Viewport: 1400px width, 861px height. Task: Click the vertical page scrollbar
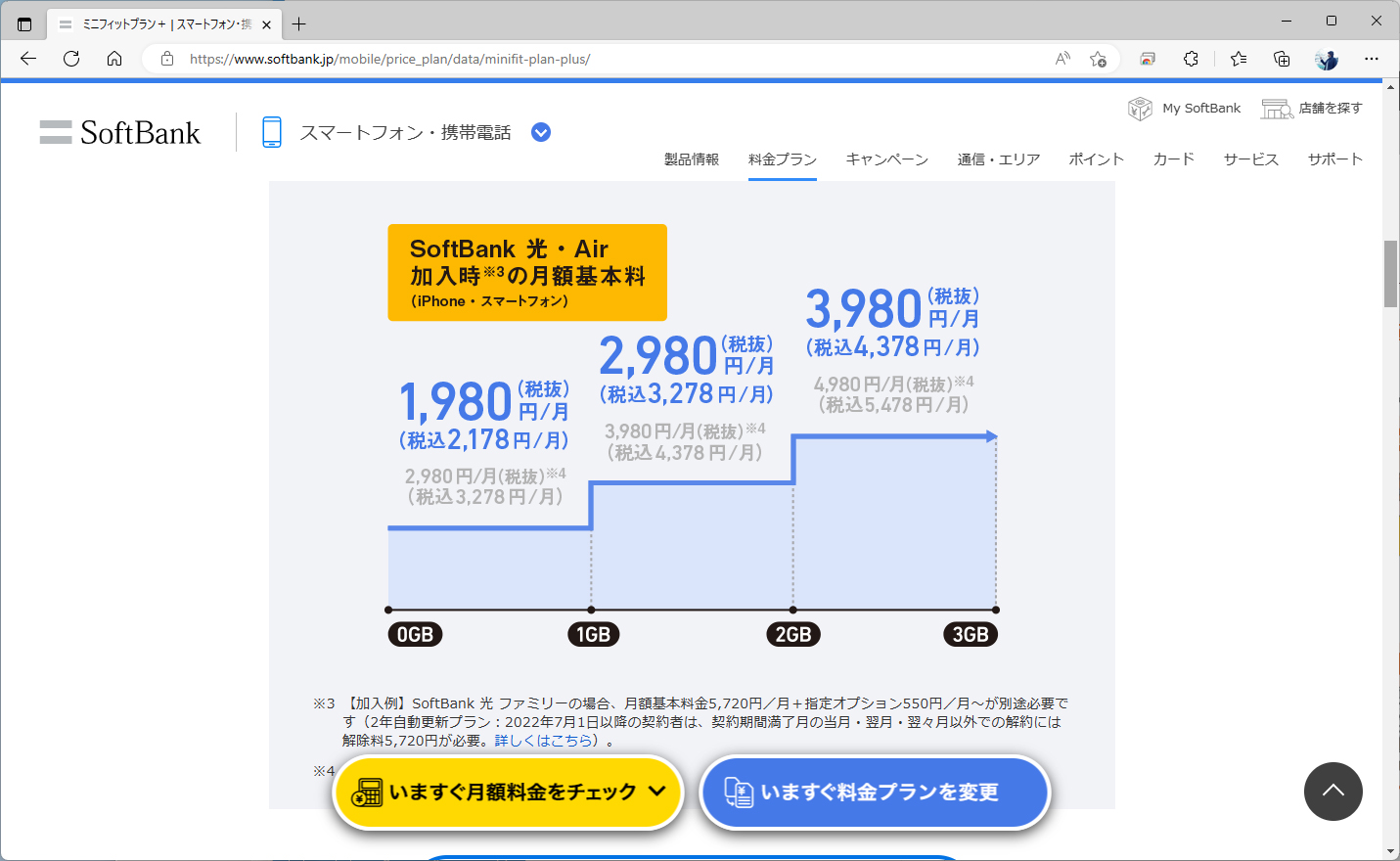(1390, 274)
